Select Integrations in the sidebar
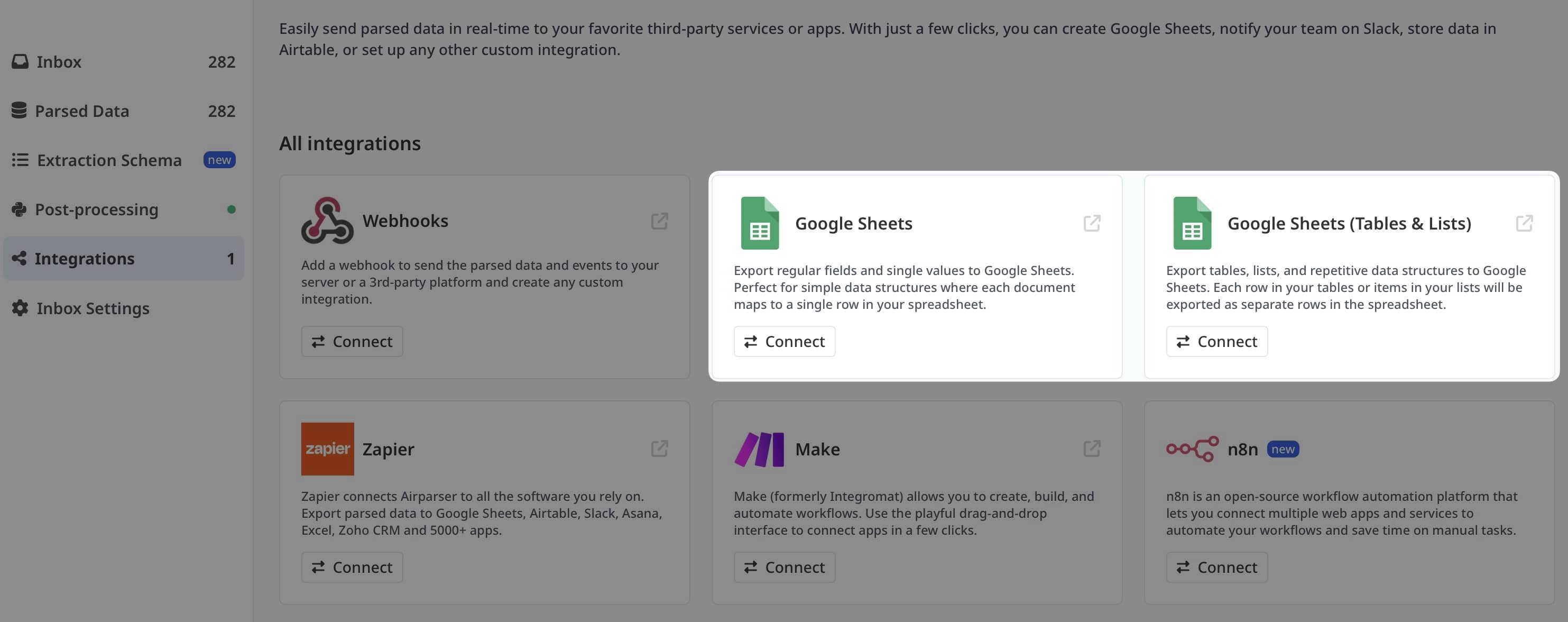Image resolution: width=1568 pixels, height=622 pixels. (x=85, y=258)
